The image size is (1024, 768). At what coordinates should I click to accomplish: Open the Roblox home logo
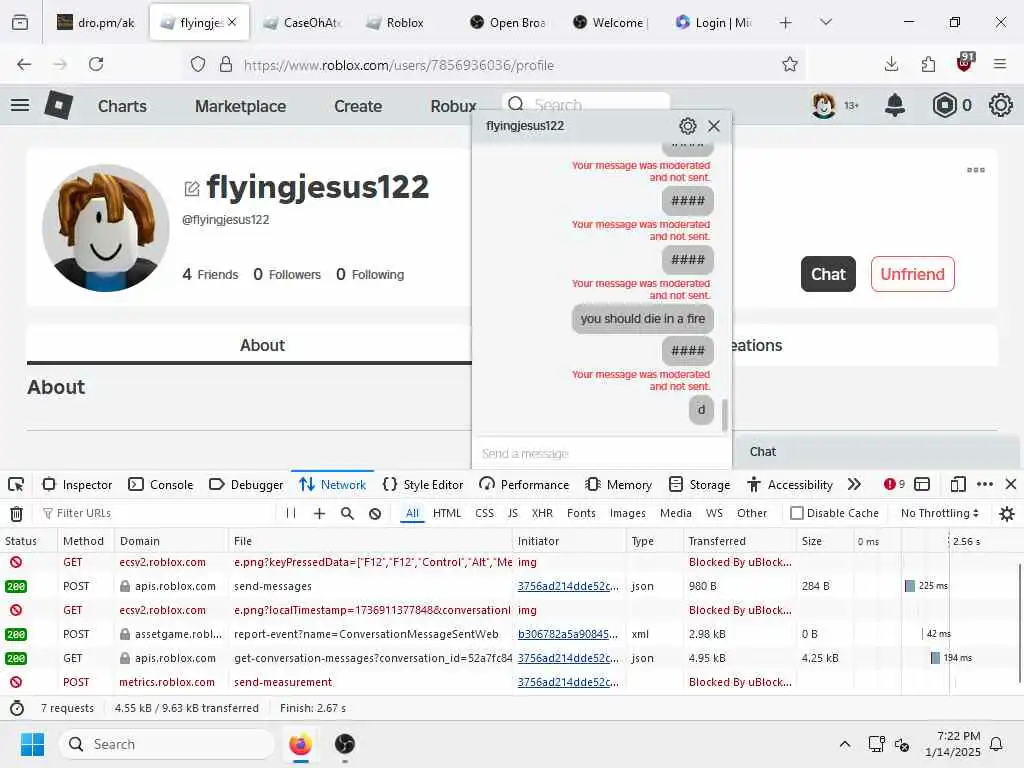[58, 105]
